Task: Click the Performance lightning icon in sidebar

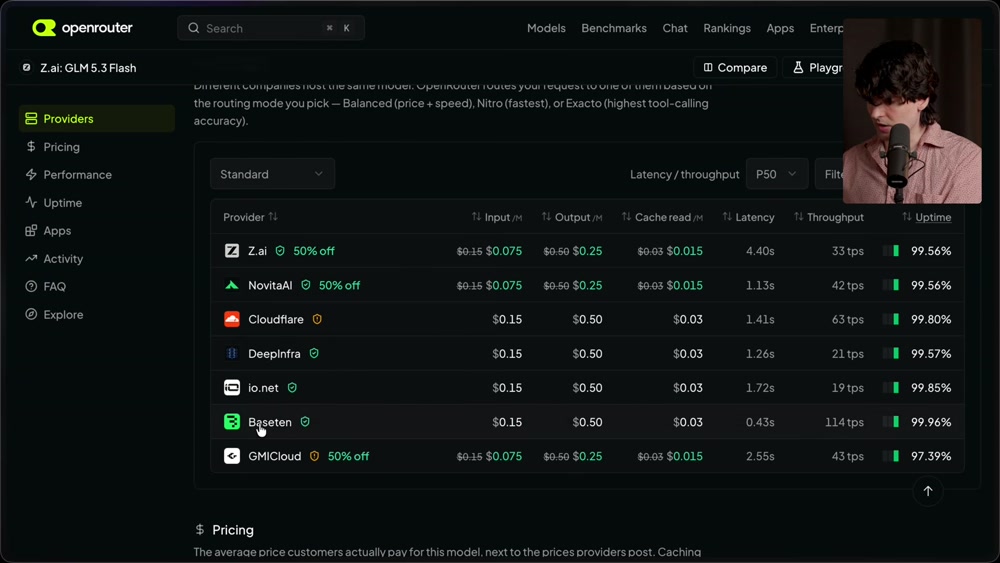Action: (31, 175)
